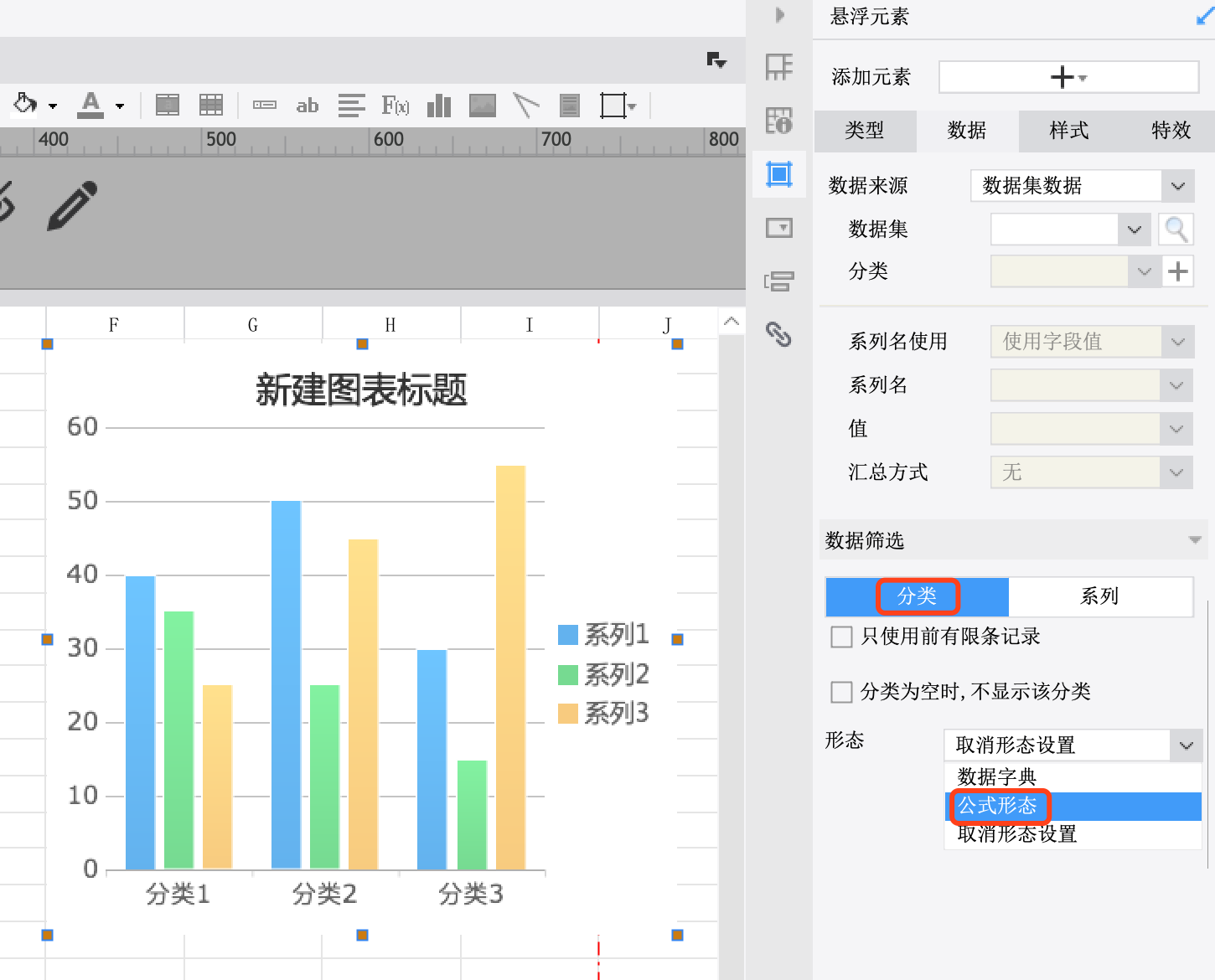1215x980 pixels.
Task: Click the sub-report document icon
Action: point(570,105)
